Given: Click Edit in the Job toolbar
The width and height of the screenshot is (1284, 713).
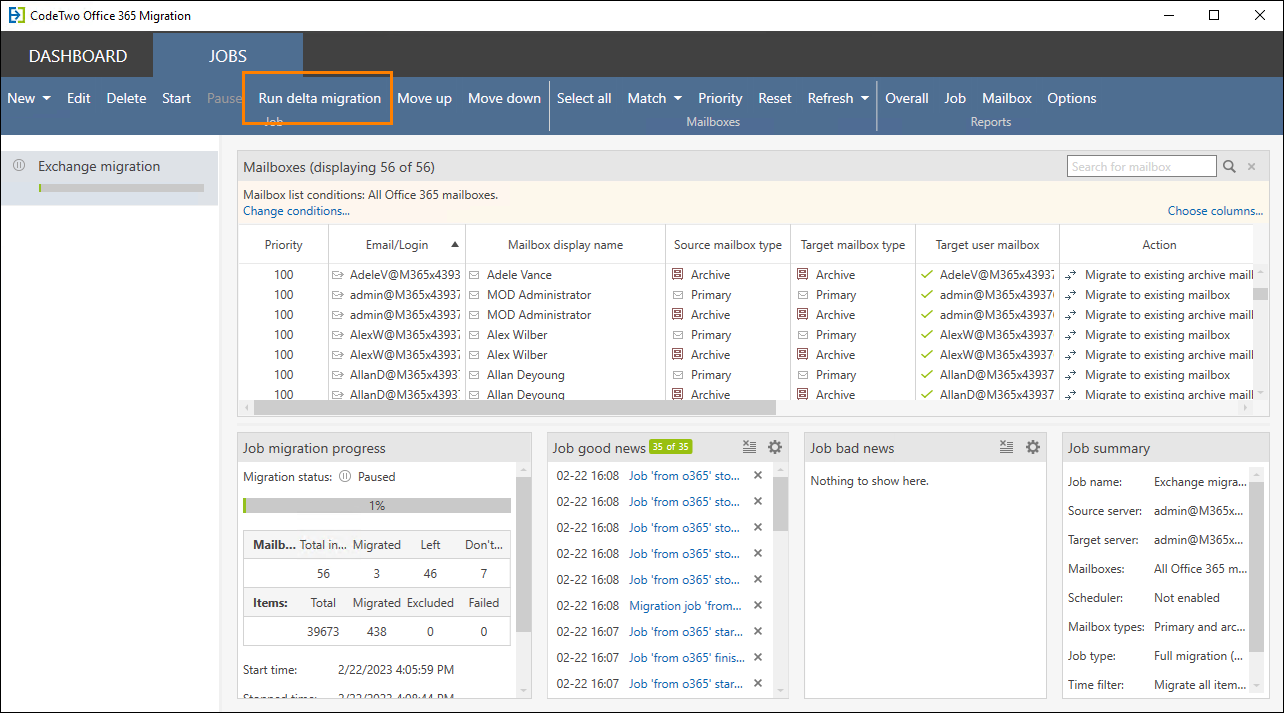Looking at the screenshot, I should 79,98.
